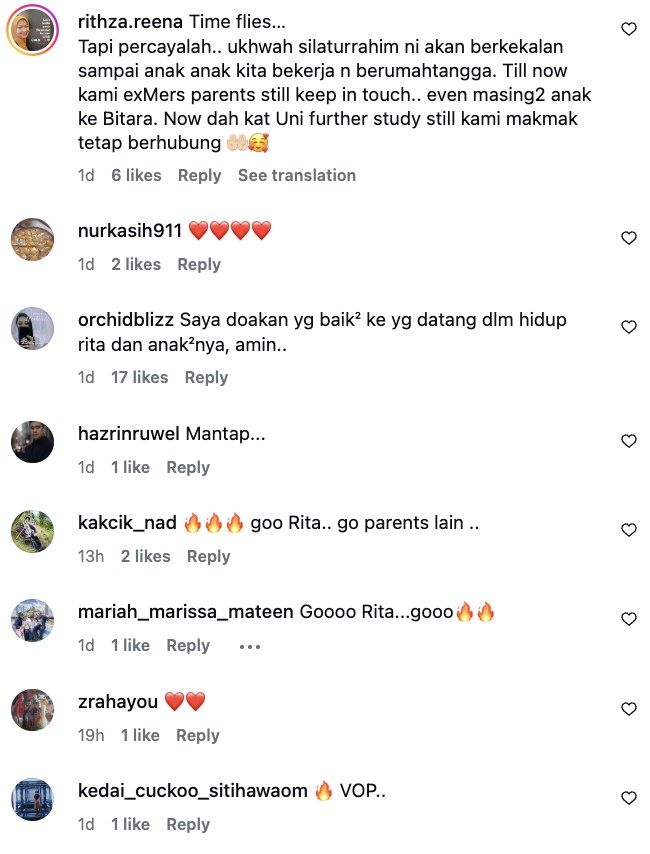Image resolution: width=650 pixels, height=854 pixels.
Task: Visit kakcik_nad's profile via username
Action: coord(127,523)
